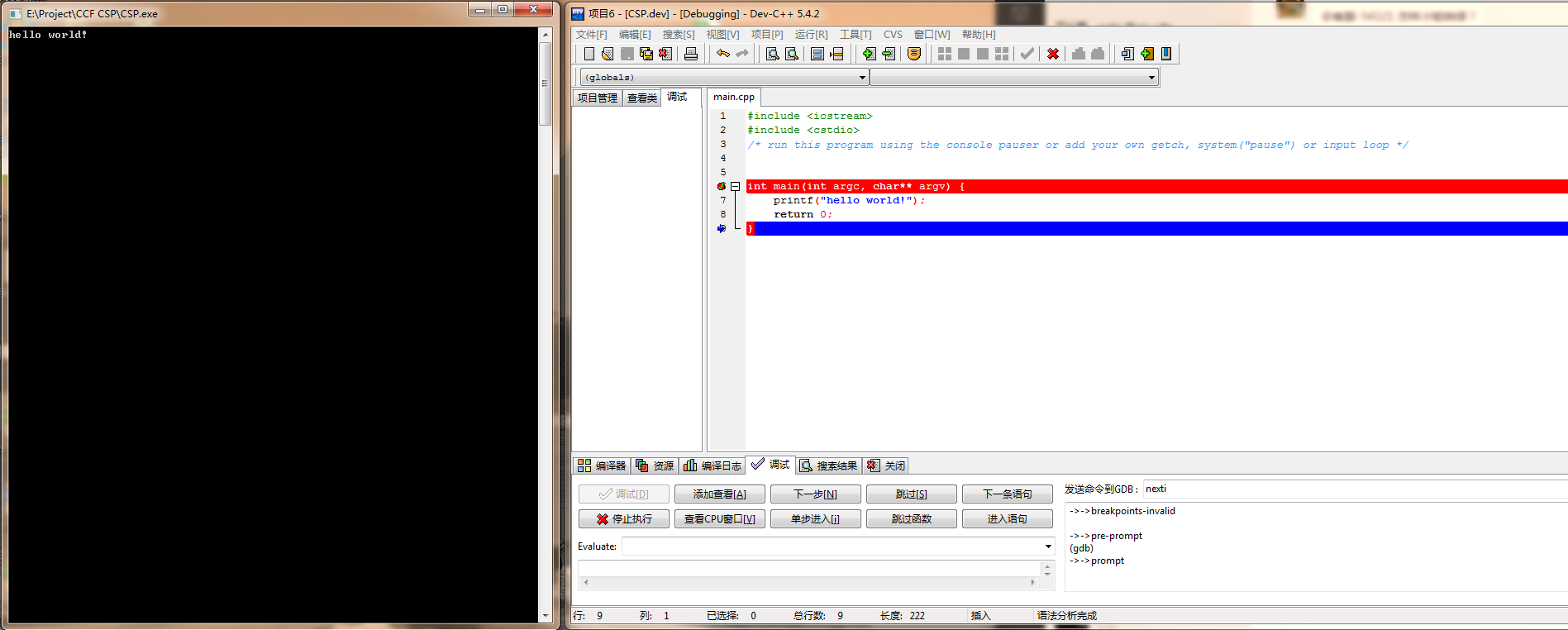Click the Compile four-squares icon
This screenshot has height=630, width=1568.
tap(945, 54)
